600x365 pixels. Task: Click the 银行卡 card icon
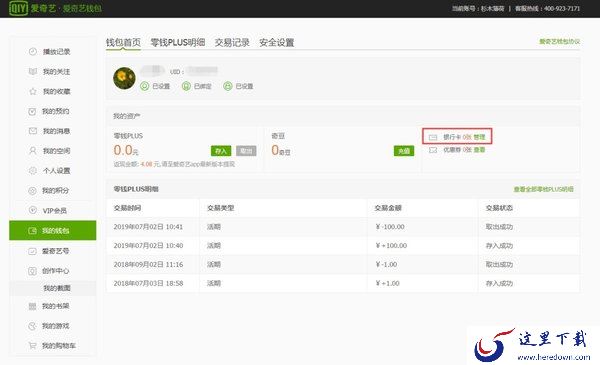433,137
